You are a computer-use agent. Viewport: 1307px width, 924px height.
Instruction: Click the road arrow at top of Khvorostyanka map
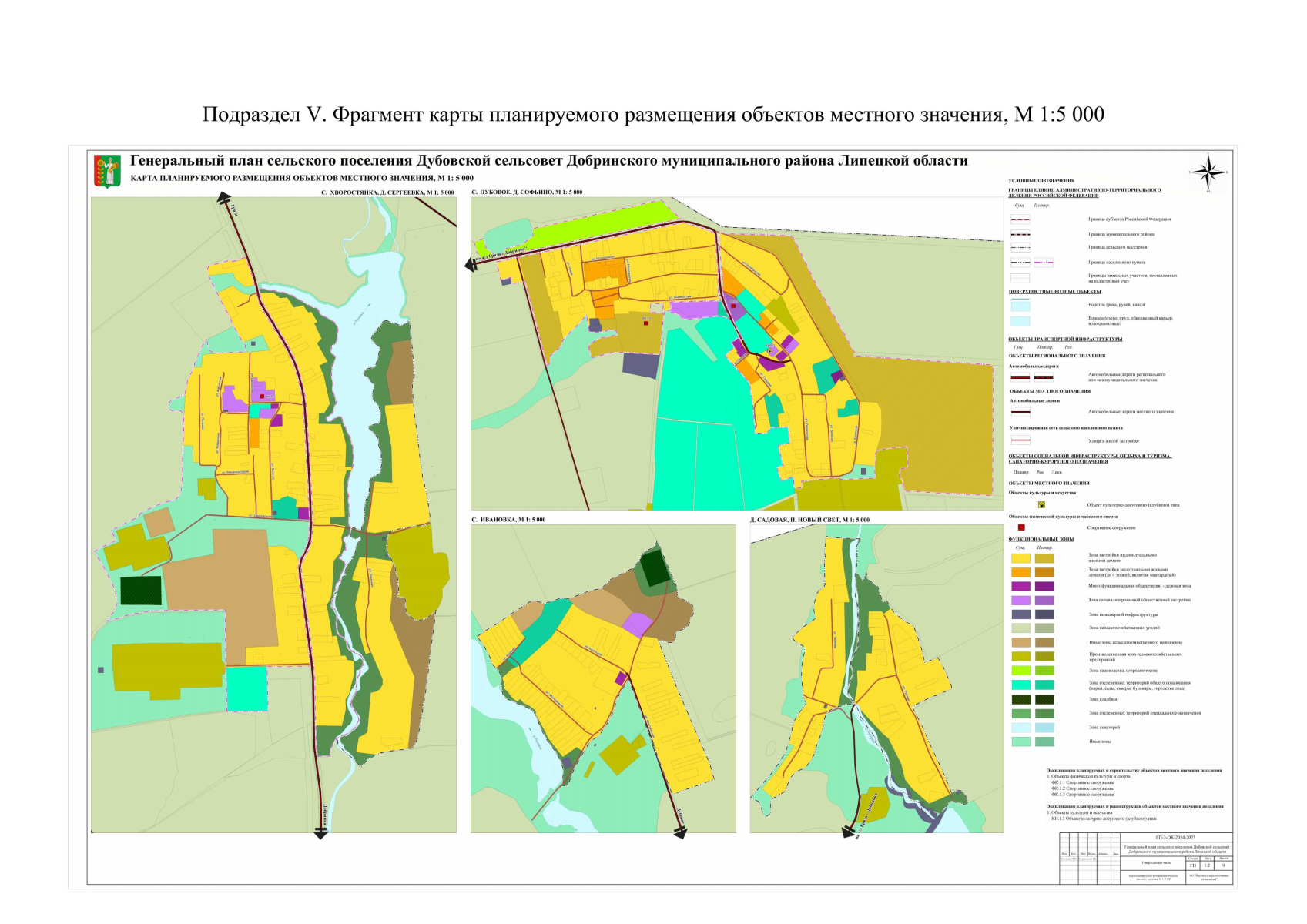click(224, 198)
